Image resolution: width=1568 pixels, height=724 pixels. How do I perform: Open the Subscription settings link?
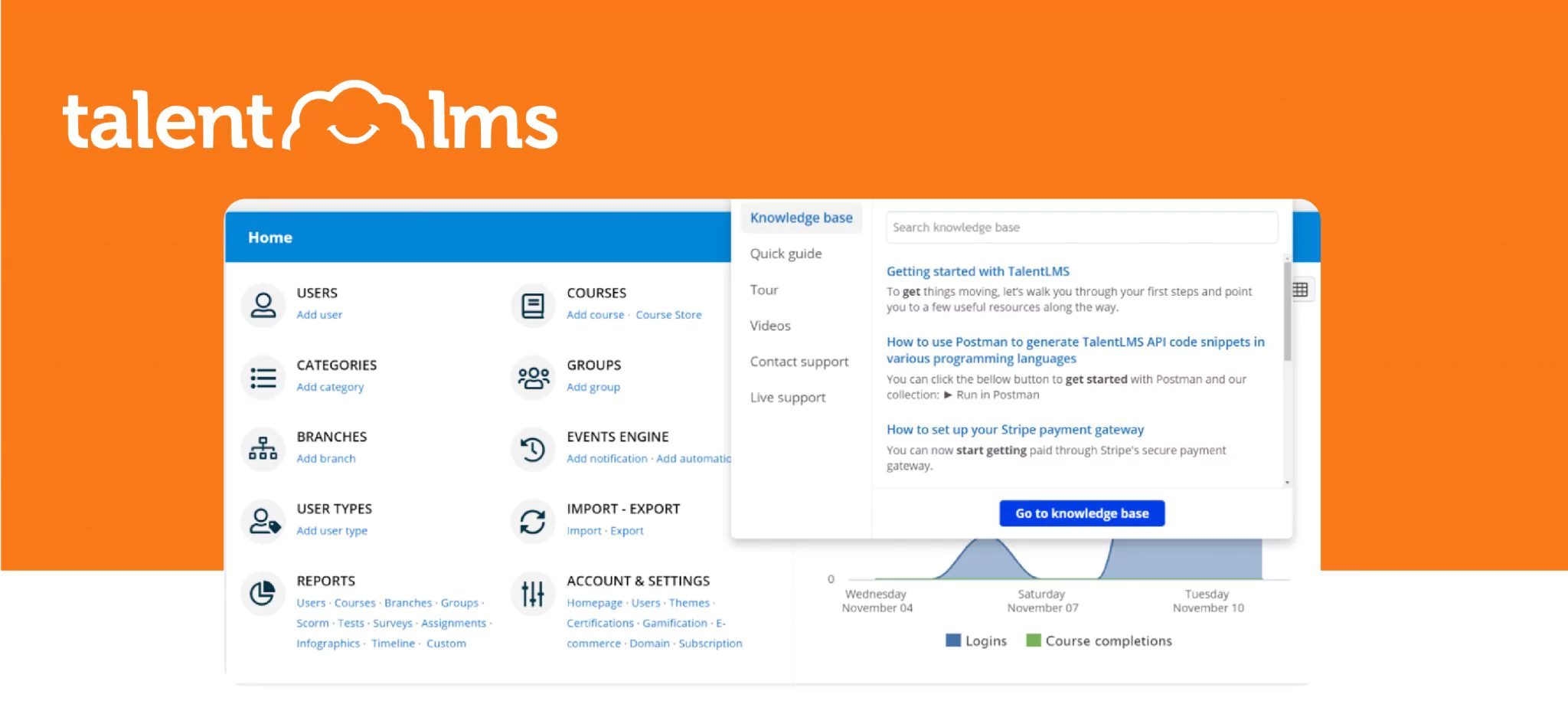(x=710, y=644)
